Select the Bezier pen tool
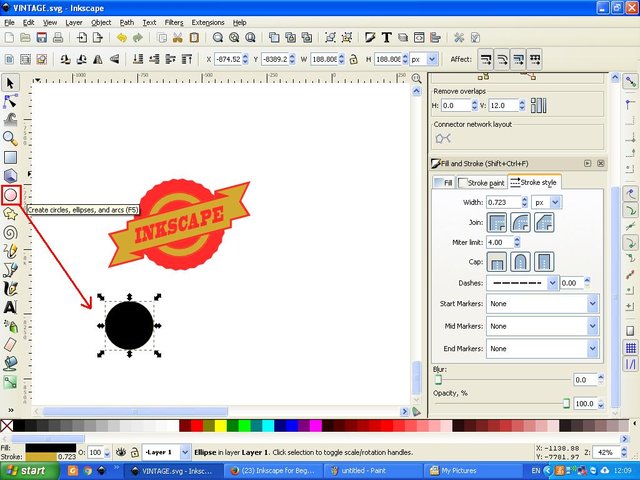 pyautogui.click(x=10, y=269)
